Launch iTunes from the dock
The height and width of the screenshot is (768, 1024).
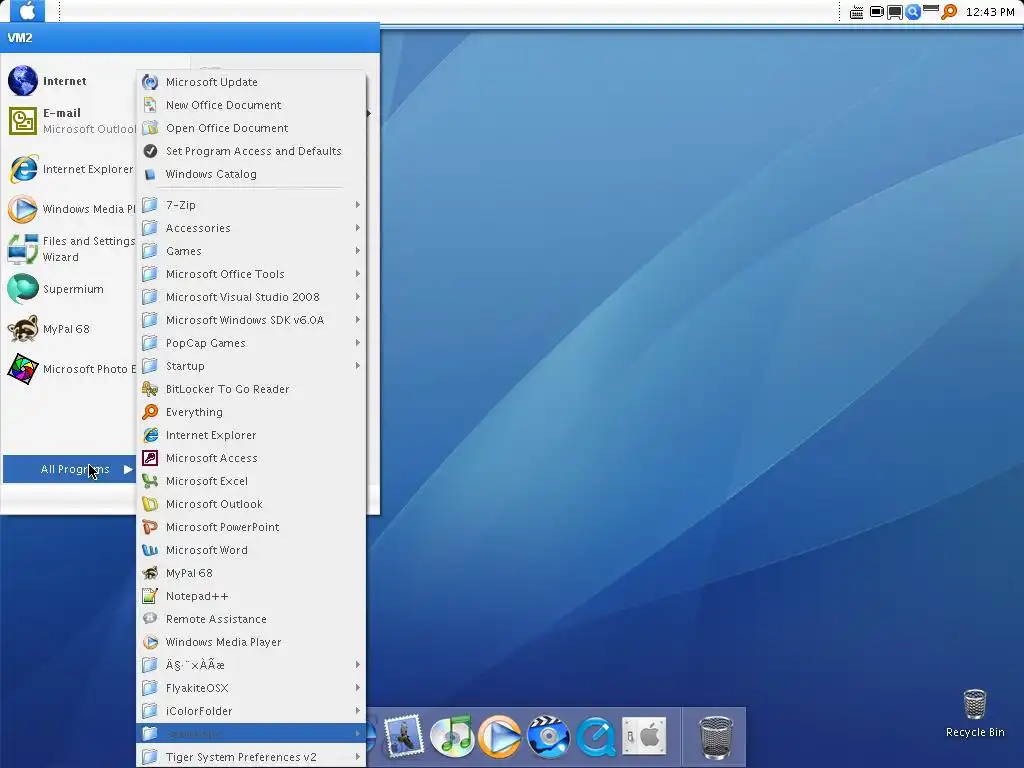(x=453, y=736)
